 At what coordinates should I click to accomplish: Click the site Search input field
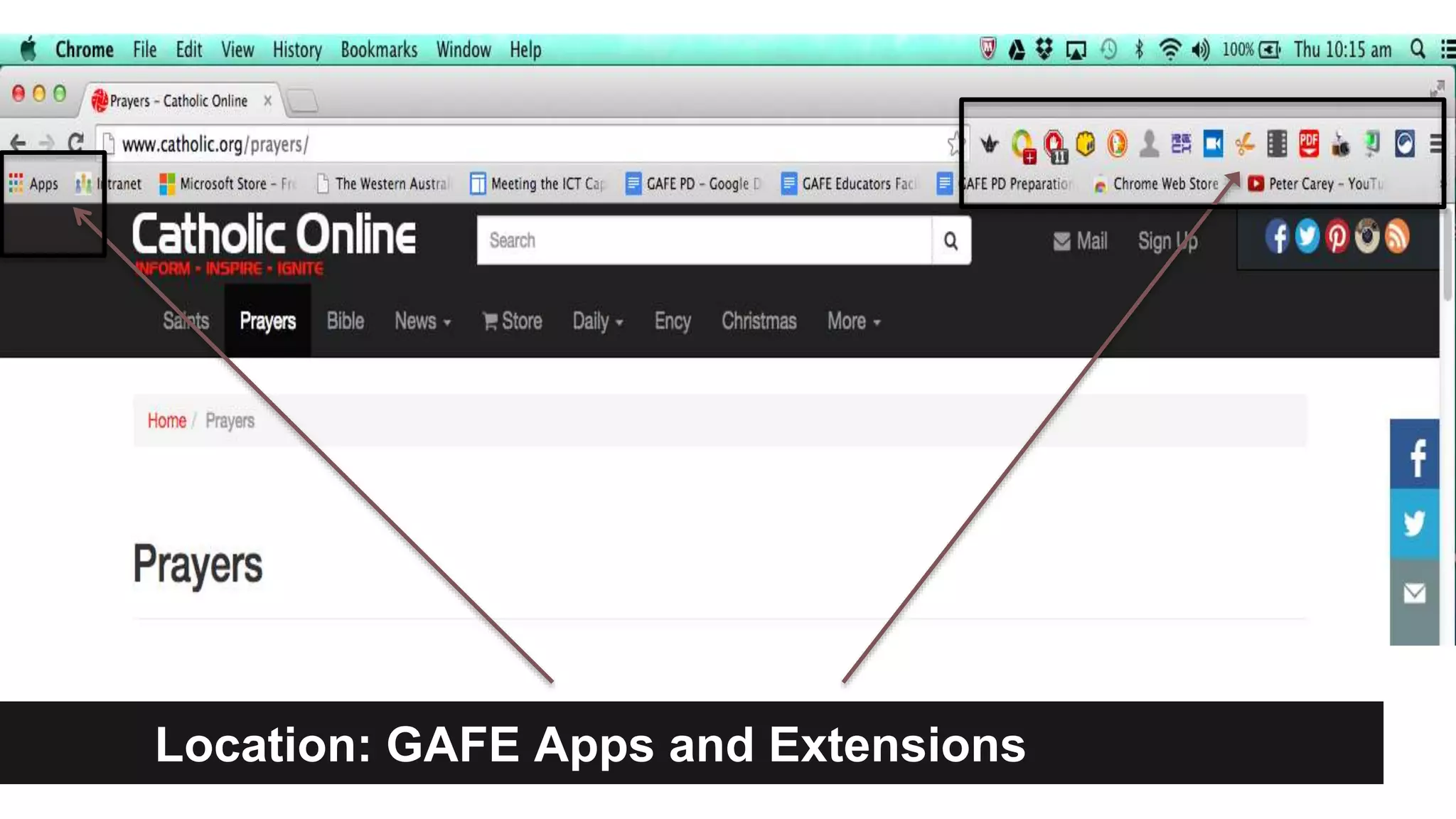pyautogui.click(x=705, y=241)
